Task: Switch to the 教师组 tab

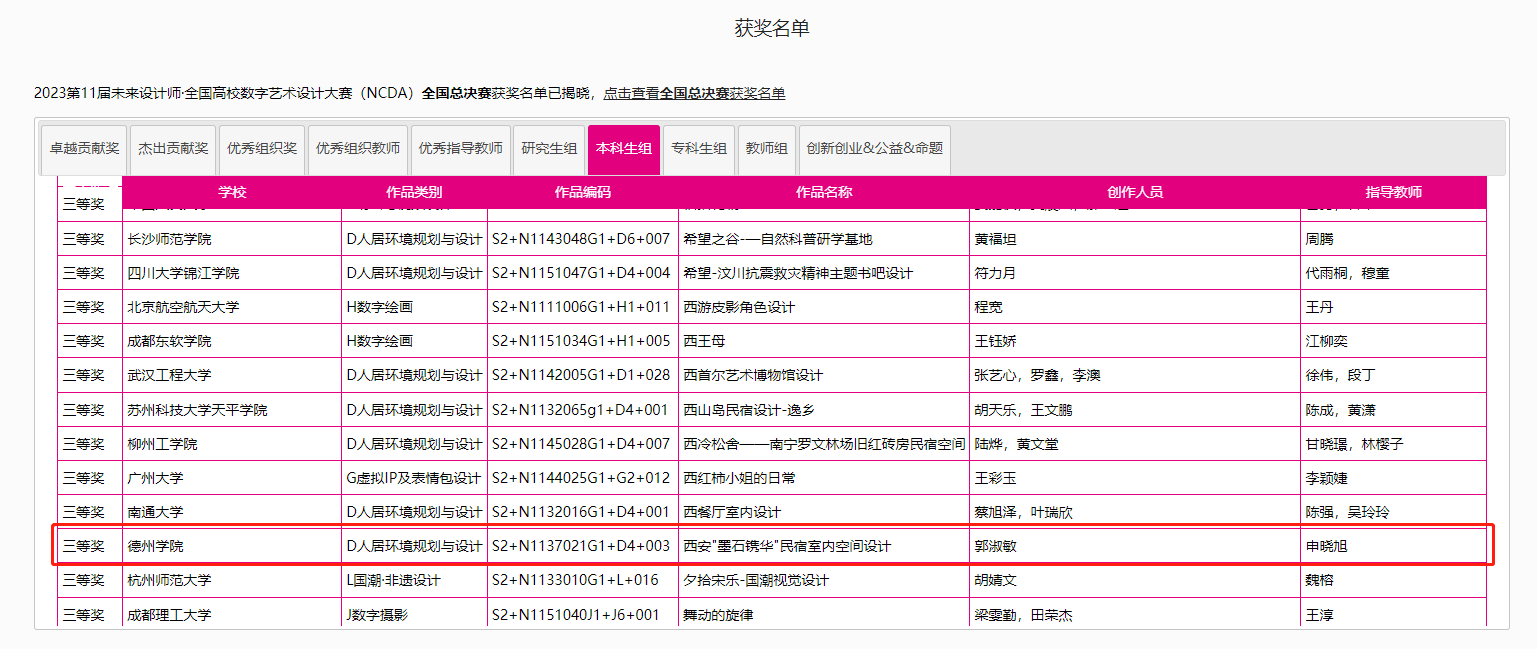Action: 767,148
